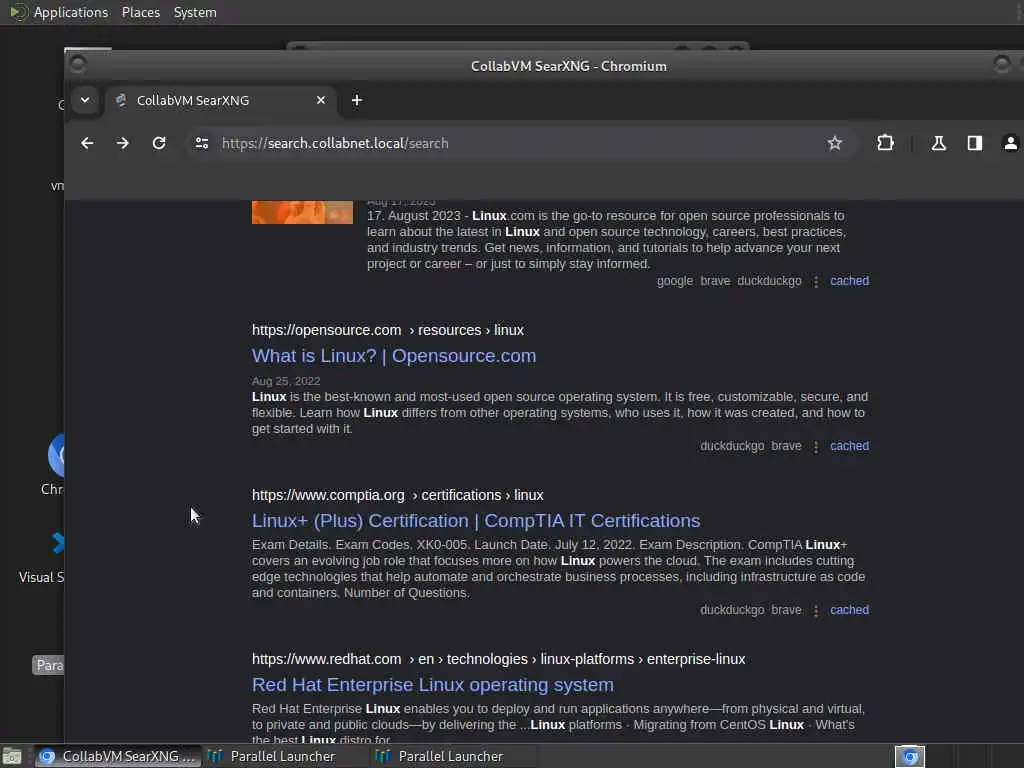Close the CollabVM SearXNG tab
1024x768 pixels.
(321, 100)
